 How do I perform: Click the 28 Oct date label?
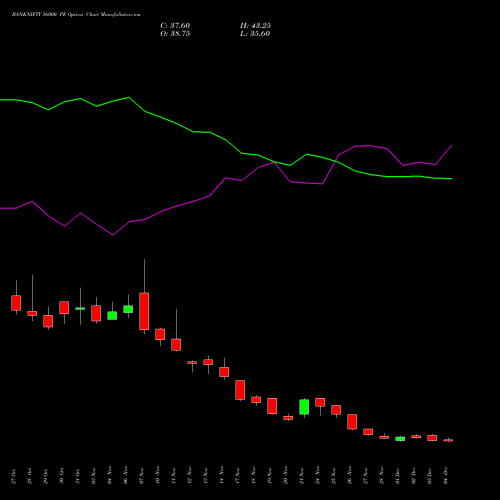pyautogui.click(x=30, y=476)
